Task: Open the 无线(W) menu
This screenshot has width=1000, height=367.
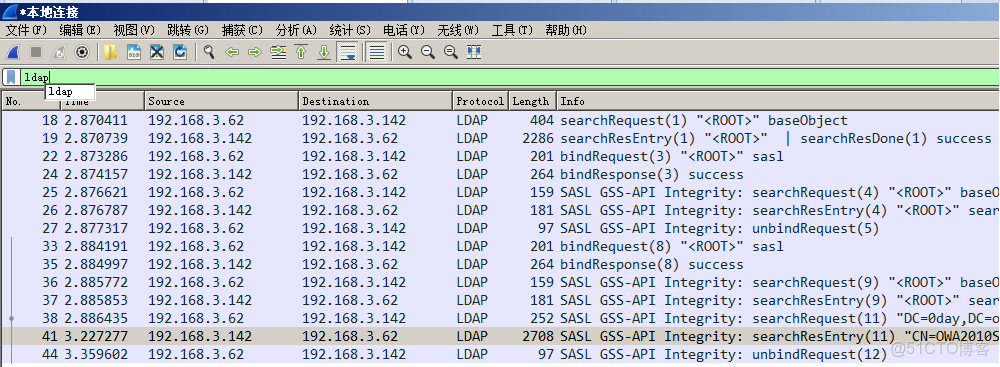Action: pos(458,30)
